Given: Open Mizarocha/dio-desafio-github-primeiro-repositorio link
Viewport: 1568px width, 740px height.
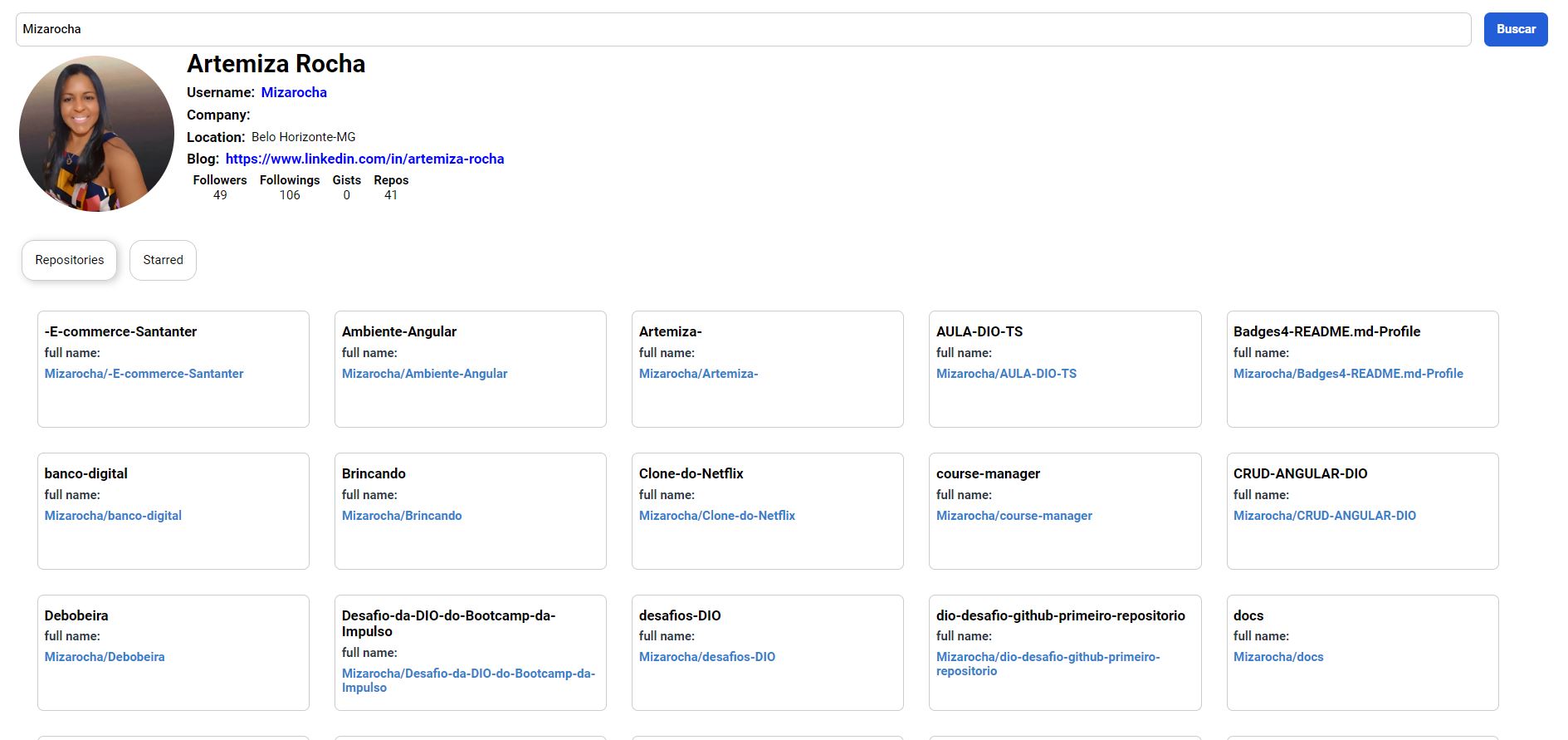Looking at the screenshot, I should click(1048, 664).
